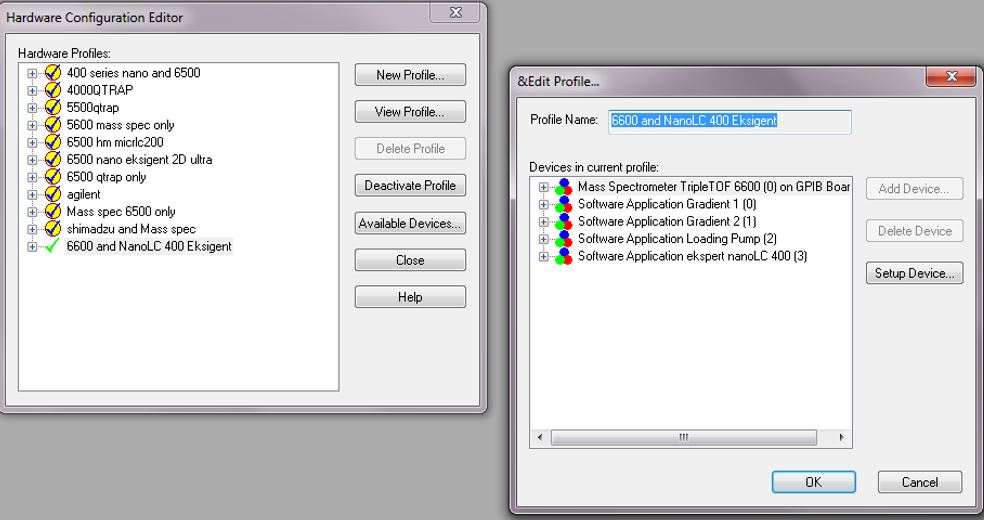Select 6500 nano eksigent 2D ultra profile

coord(139,160)
